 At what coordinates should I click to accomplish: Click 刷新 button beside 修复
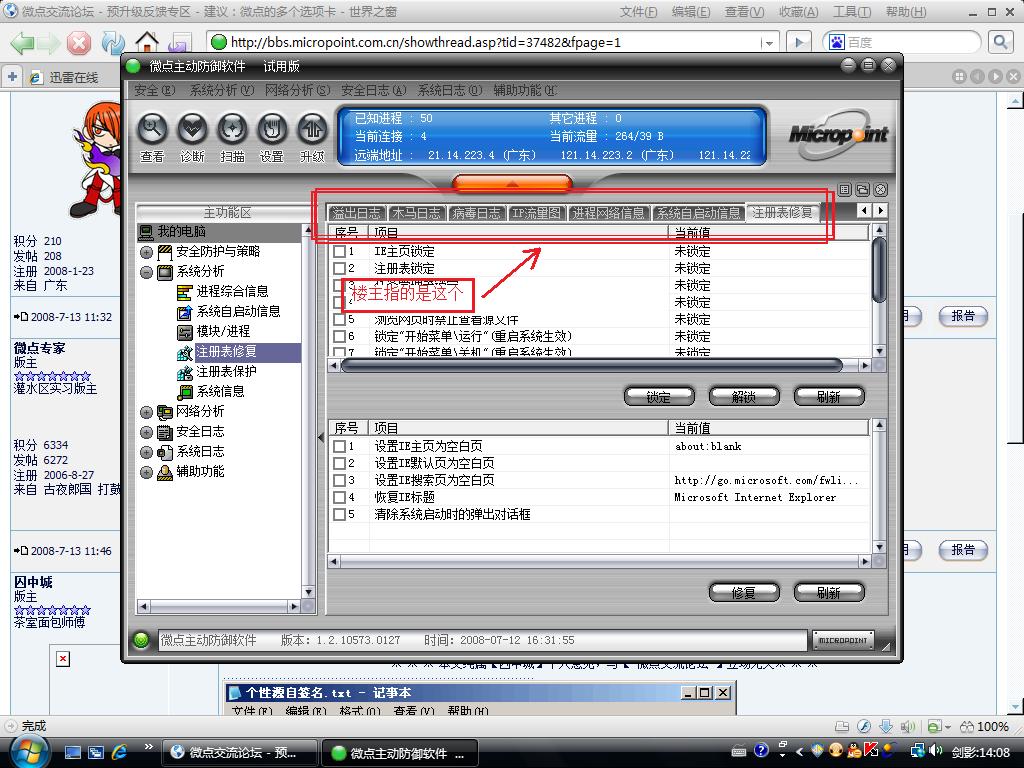[829, 592]
